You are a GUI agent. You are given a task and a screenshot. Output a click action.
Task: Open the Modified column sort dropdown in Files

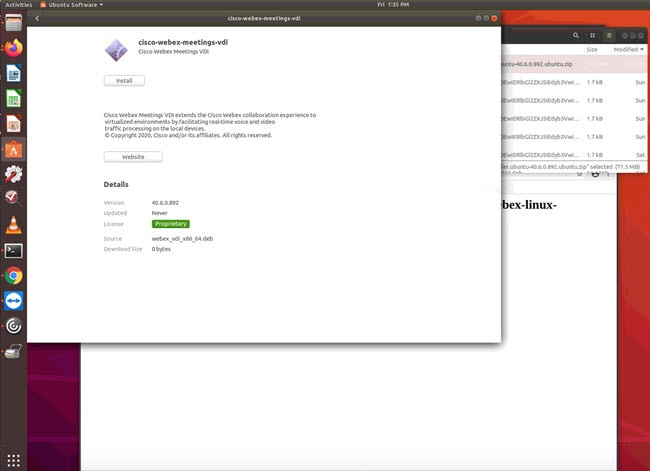coord(629,49)
